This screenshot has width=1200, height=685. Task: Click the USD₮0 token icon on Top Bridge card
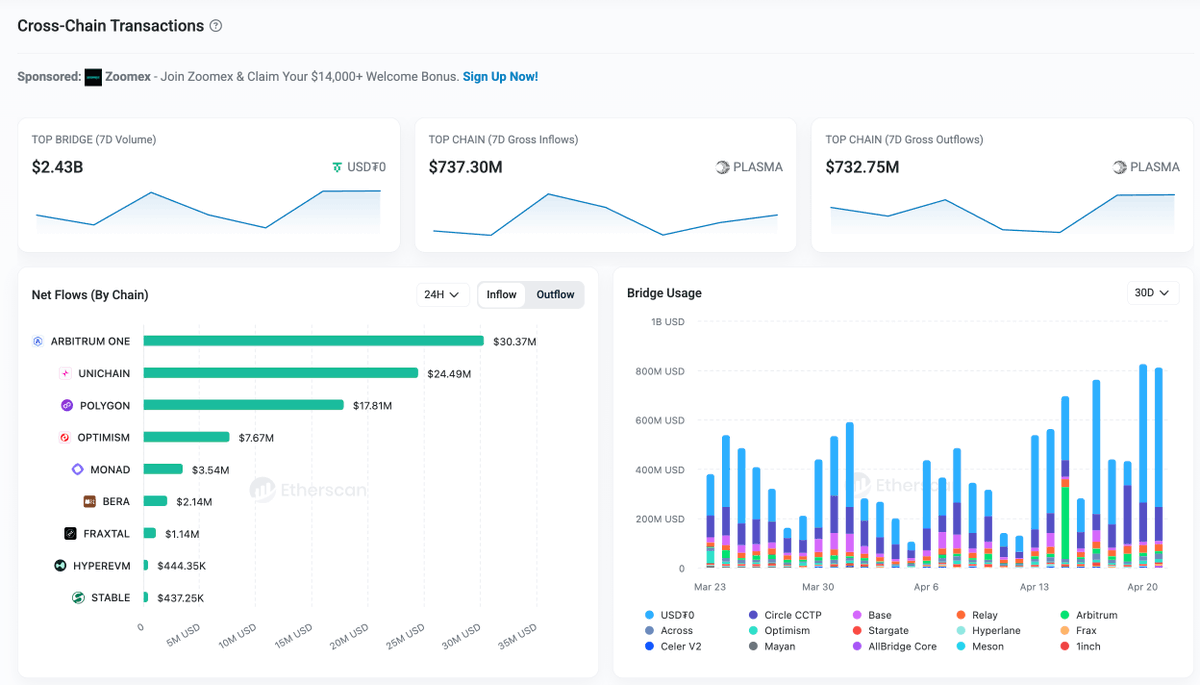(x=336, y=167)
